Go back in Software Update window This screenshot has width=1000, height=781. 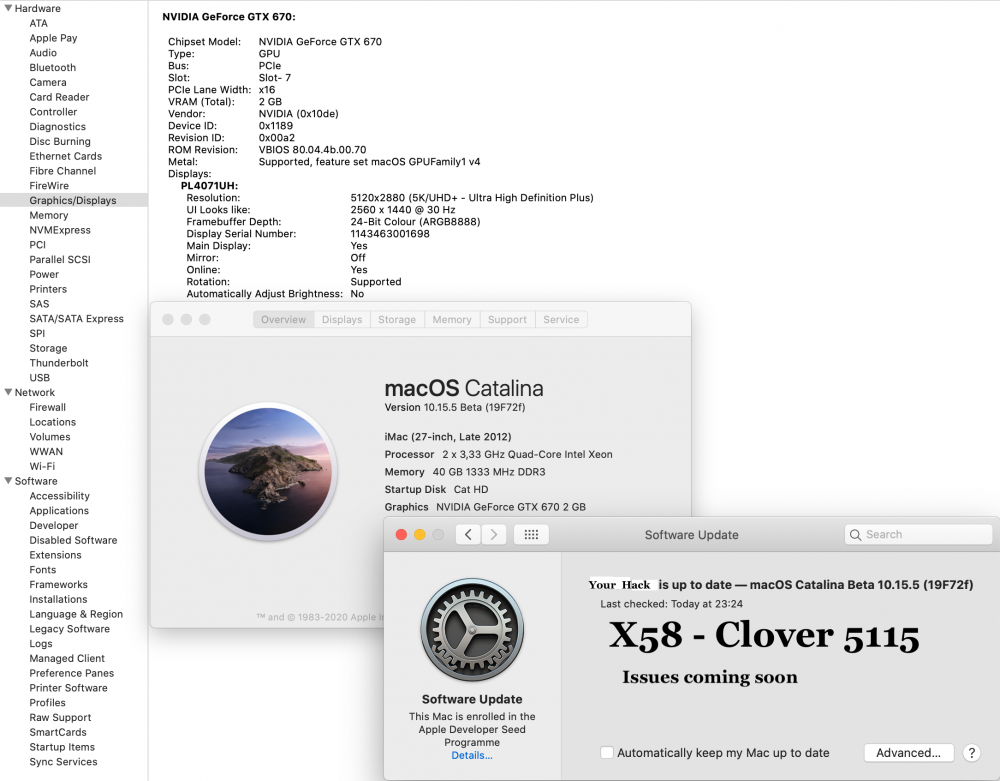(468, 534)
